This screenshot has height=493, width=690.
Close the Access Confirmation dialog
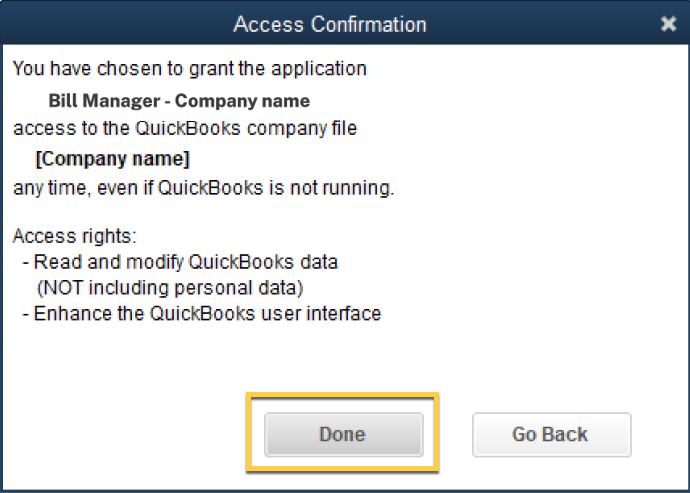(x=668, y=24)
